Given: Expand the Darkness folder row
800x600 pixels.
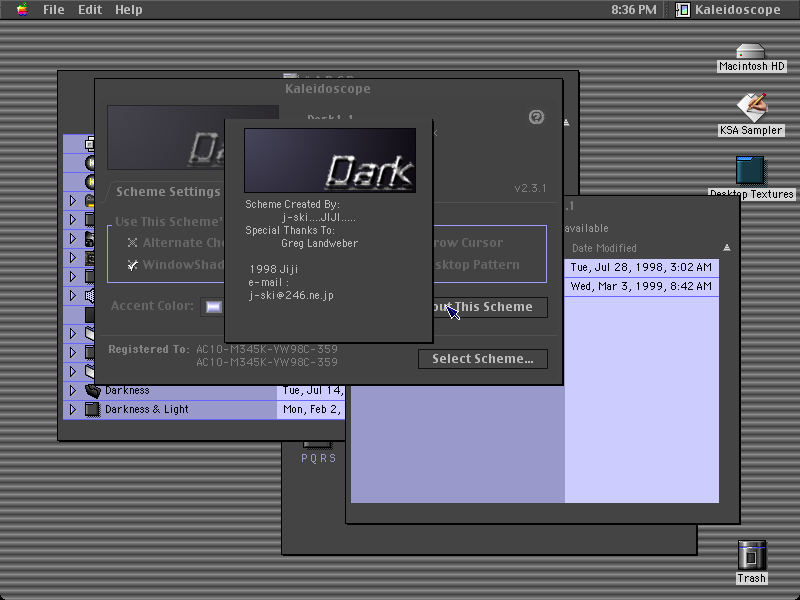Looking at the screenshot, I should pyautogui.click(x=72, y=391).
